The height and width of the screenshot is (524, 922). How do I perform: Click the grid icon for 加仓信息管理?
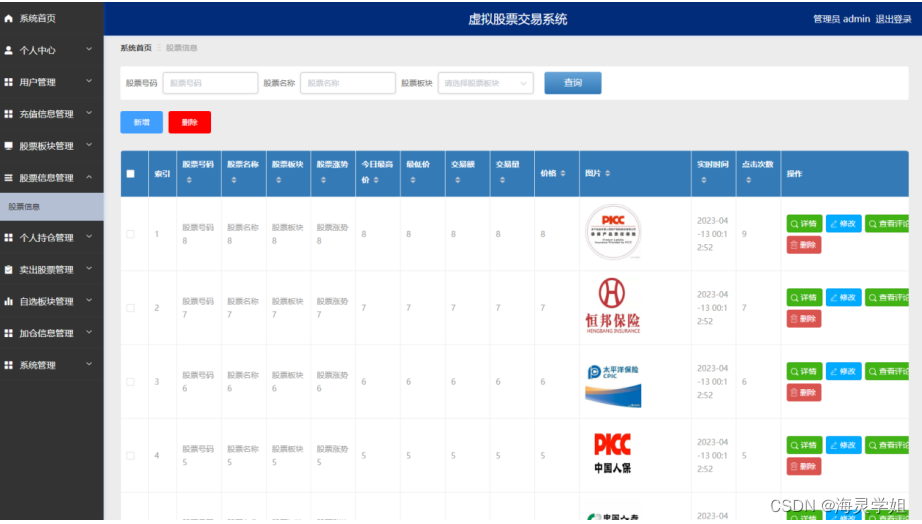coord(8,333)
